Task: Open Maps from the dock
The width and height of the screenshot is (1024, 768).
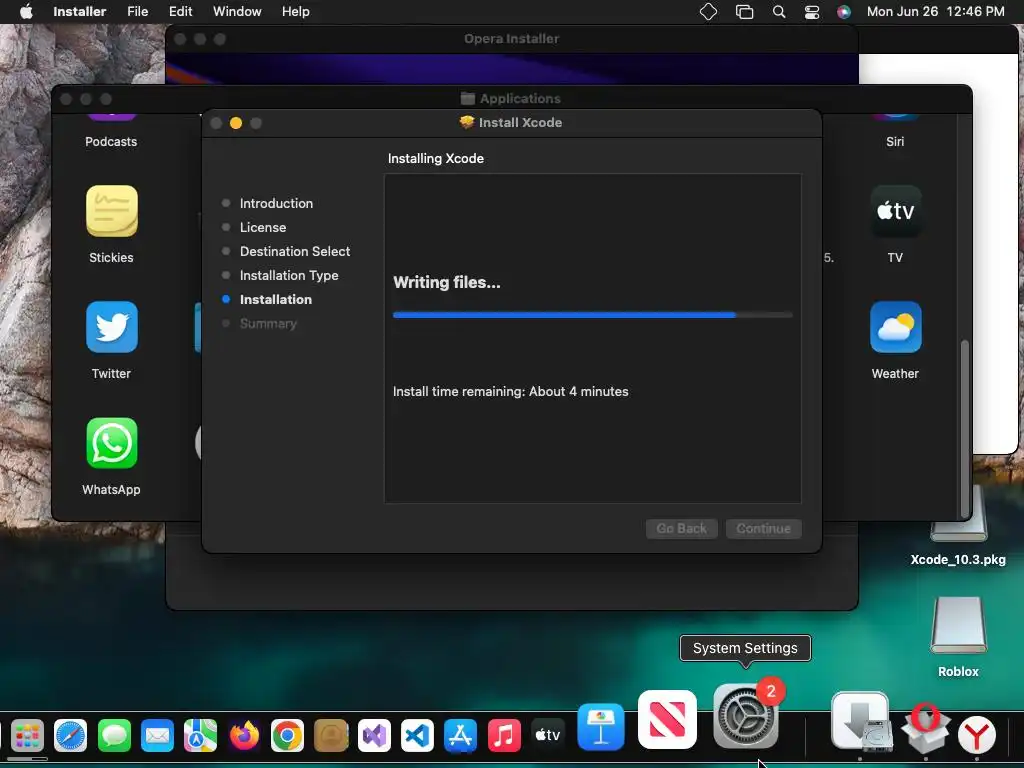Action: coord(200,737)
